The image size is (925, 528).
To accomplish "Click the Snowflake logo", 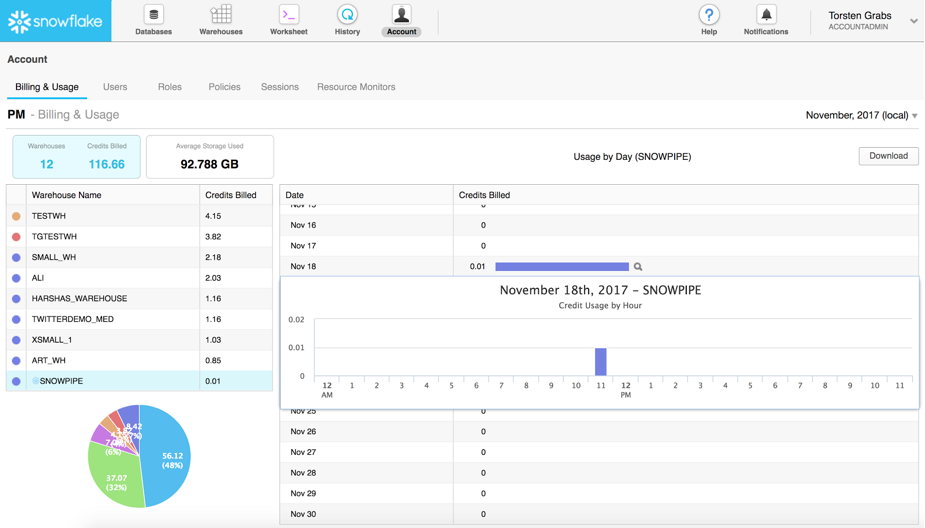I will coord(55,21).
